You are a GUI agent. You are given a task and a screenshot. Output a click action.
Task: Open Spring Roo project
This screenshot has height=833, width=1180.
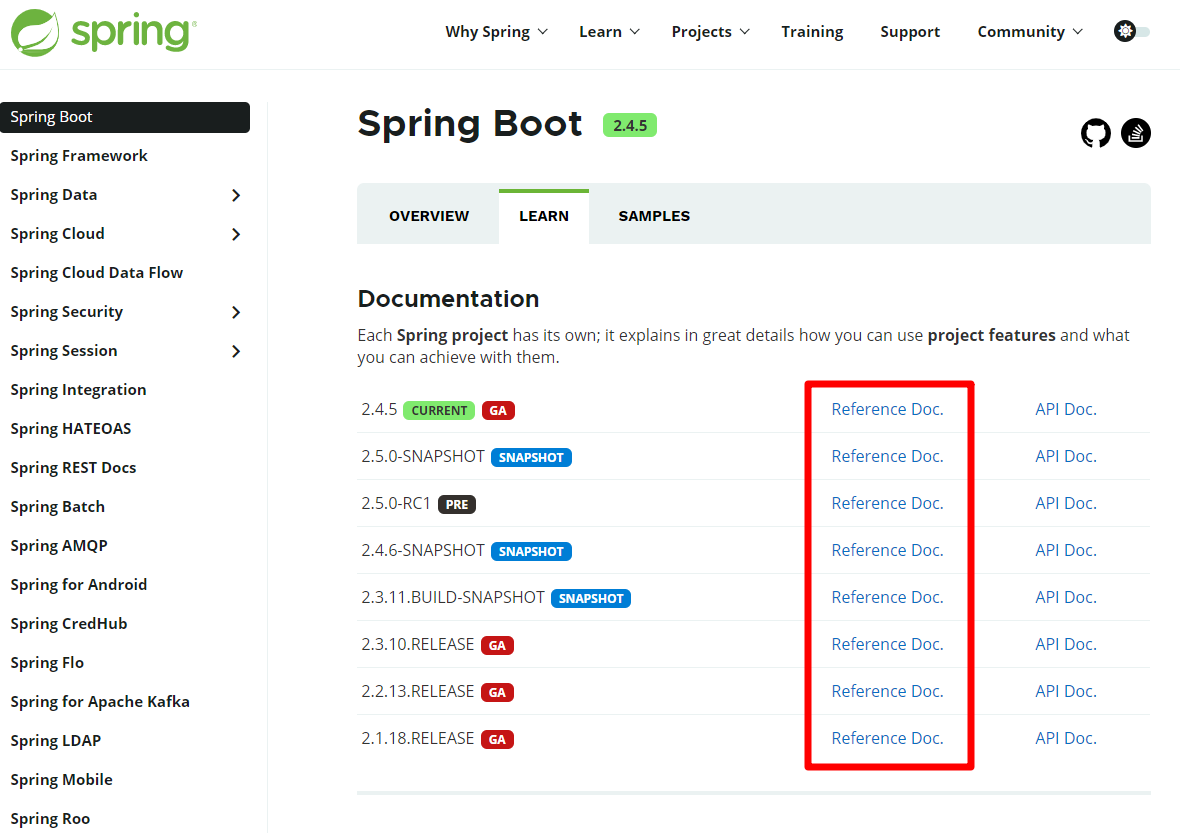pyautogui.click(x=50, y=819)
